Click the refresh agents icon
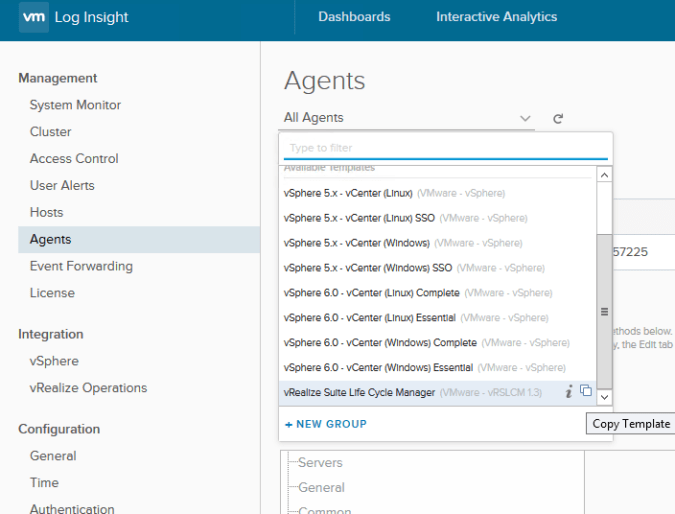Image resolution: width=675 pixels, height=514 pixels. tap(558, 118)
